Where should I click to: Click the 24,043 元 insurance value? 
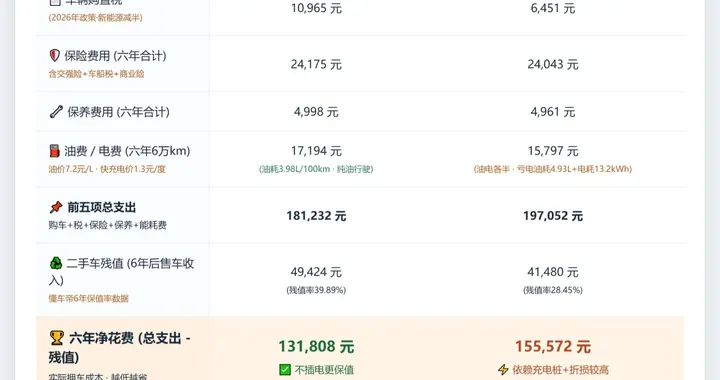[553, 64]
